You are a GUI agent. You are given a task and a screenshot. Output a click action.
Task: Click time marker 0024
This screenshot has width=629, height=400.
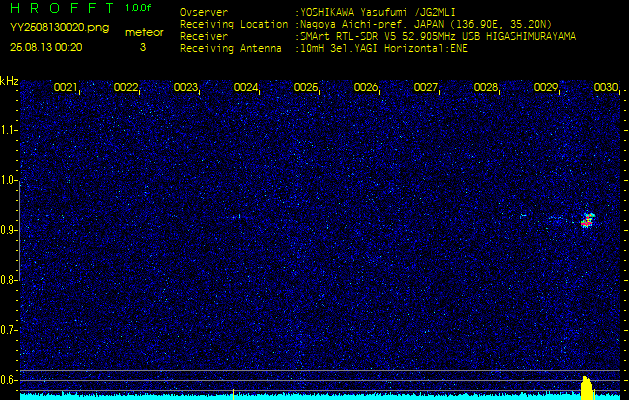pyautogui.click(x=246, y=87)
